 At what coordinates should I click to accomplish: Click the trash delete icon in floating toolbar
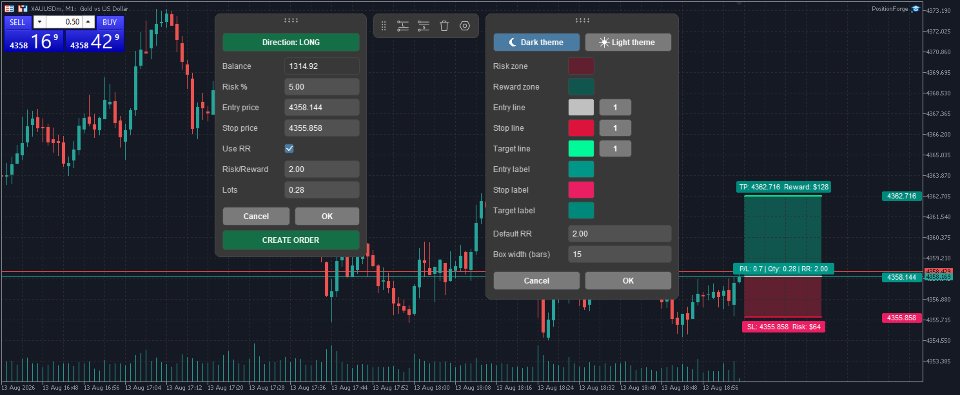click(x=444, y=26)
